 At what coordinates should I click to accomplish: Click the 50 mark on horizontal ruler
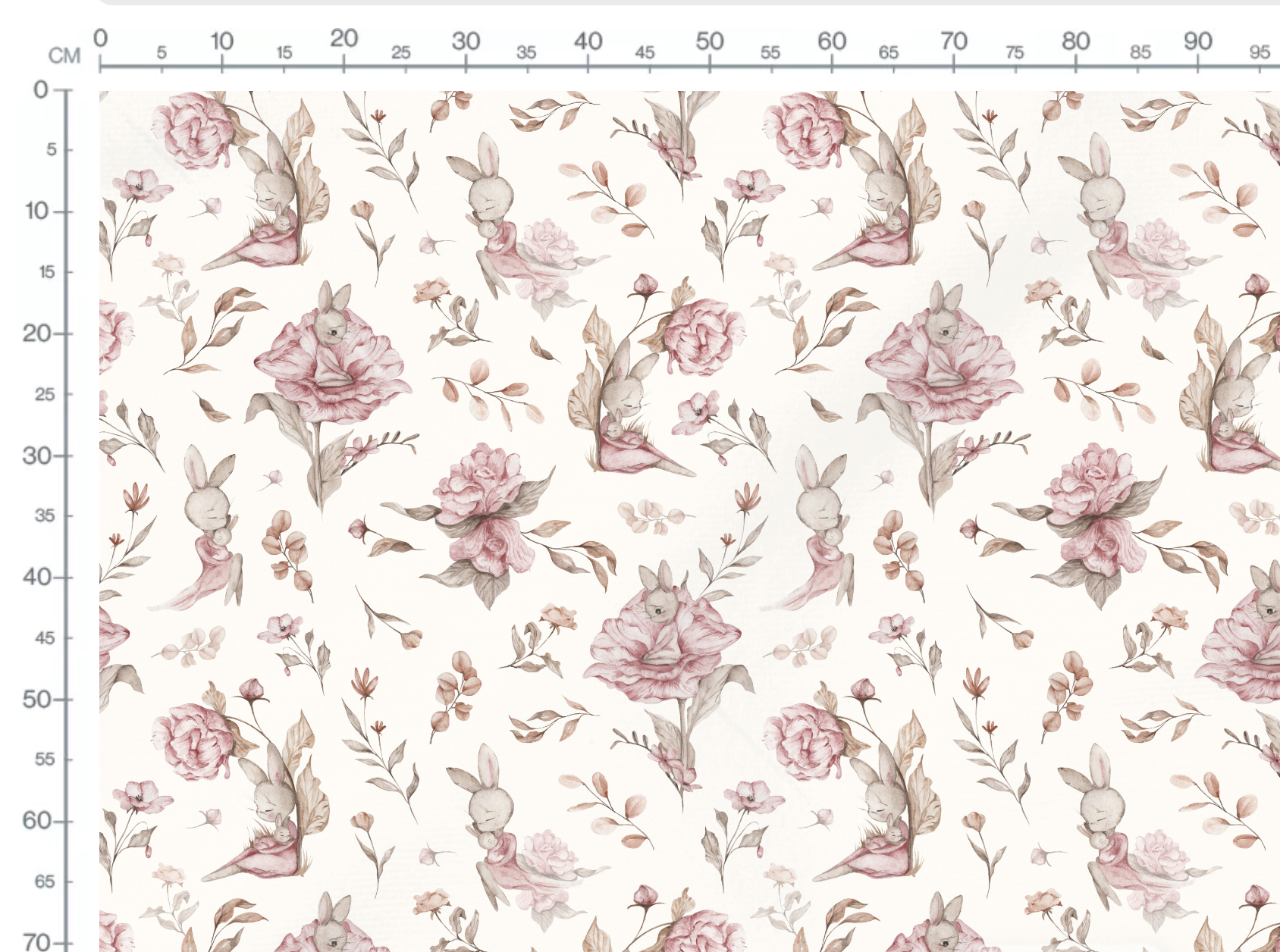(710, 41)
